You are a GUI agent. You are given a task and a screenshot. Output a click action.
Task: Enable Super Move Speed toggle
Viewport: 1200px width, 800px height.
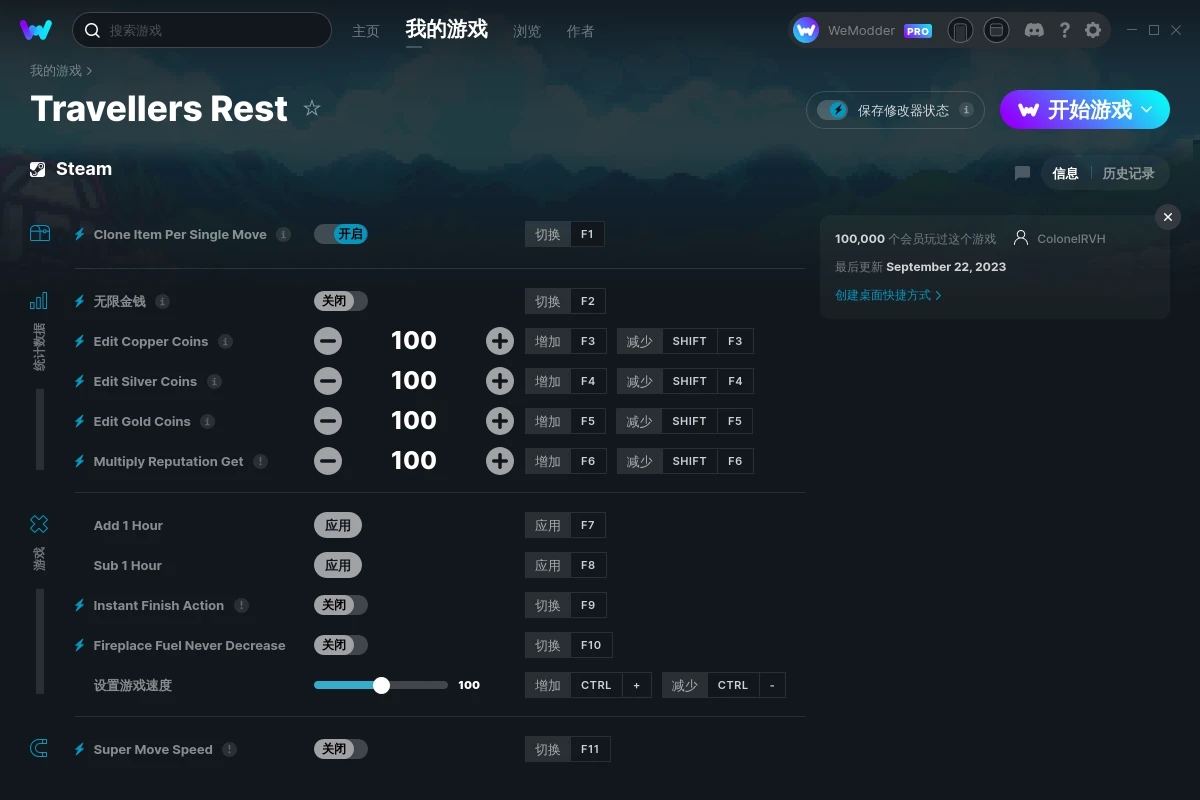point(341,749)
